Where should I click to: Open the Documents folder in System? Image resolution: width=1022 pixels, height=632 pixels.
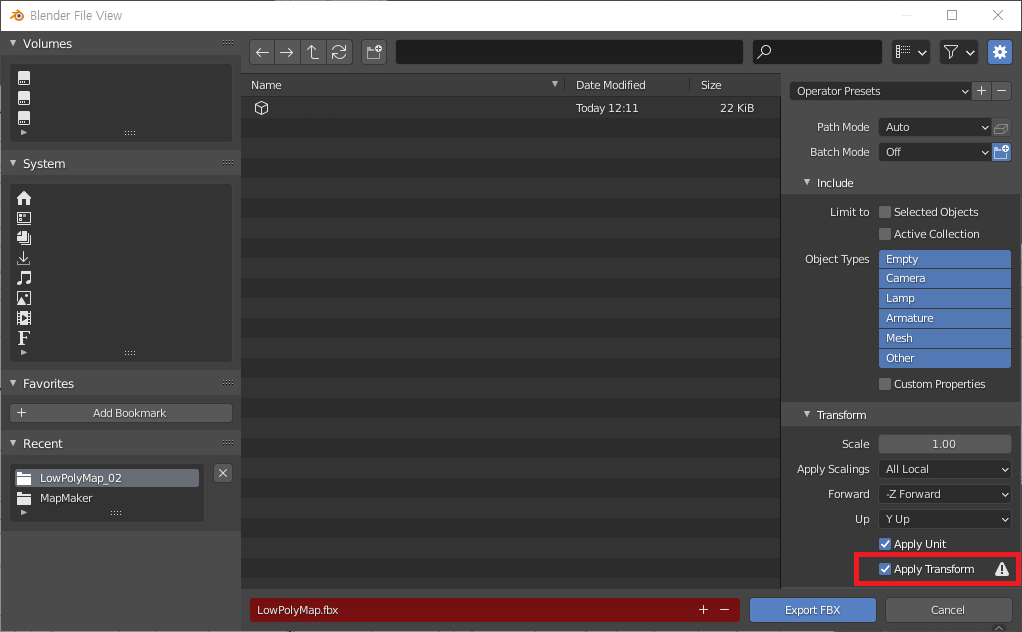(24, 238)
